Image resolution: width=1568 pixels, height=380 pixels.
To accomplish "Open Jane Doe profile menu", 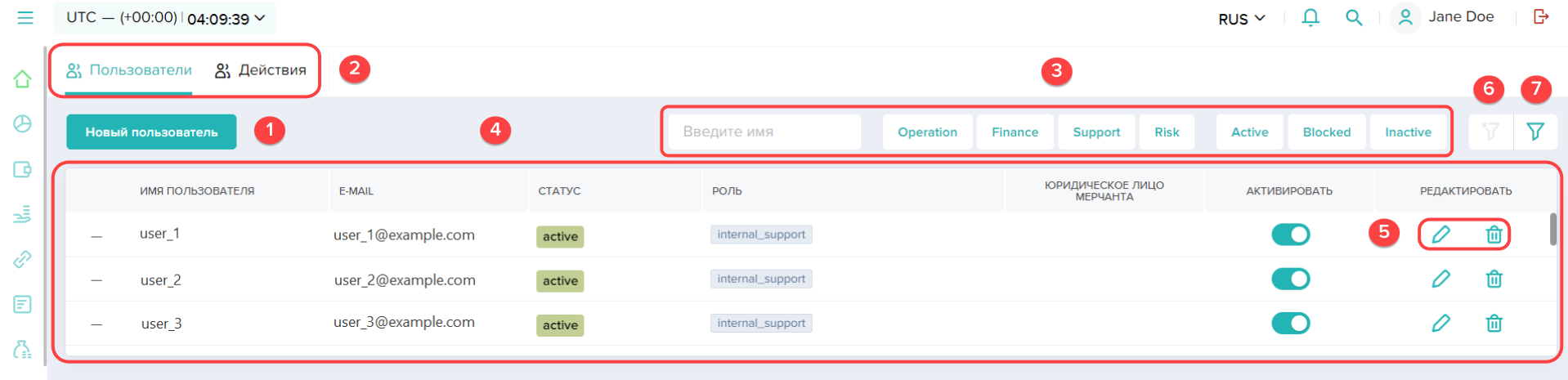I will (1445, 17).
